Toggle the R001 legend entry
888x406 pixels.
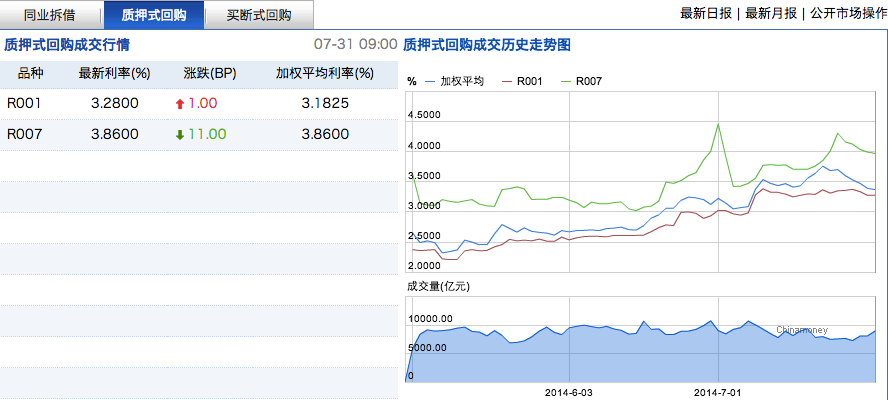click(522, 81)
